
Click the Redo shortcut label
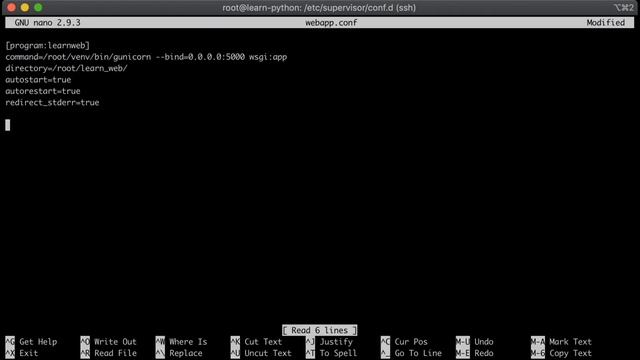484,353
